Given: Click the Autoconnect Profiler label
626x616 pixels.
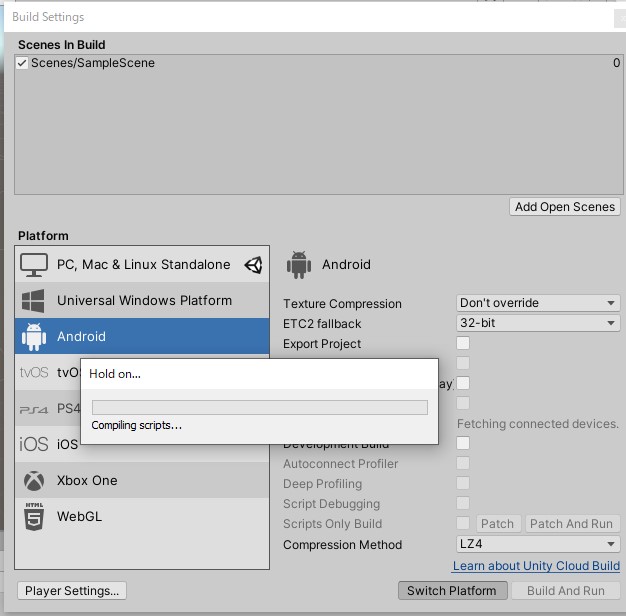Looking at the screenshot, I should pos(340,464).
